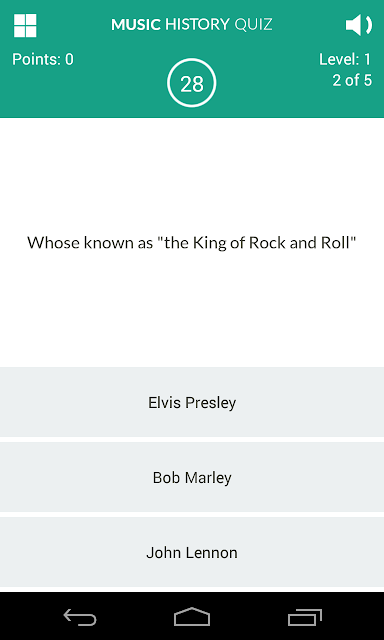Image resolution: width=384 pixels, height=640 pixels.
Task: Click the word MUSIC in the header
Action: click(x=136, y=25)
